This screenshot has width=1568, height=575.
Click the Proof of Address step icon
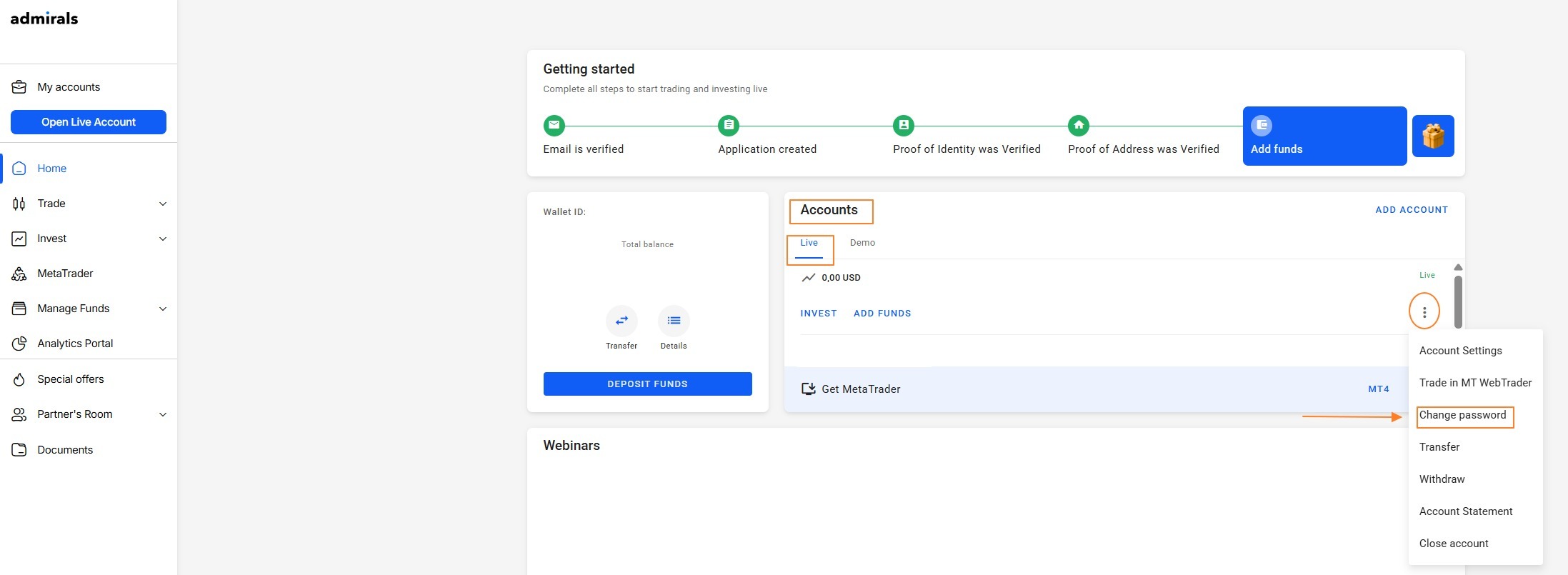point(1079,126)
